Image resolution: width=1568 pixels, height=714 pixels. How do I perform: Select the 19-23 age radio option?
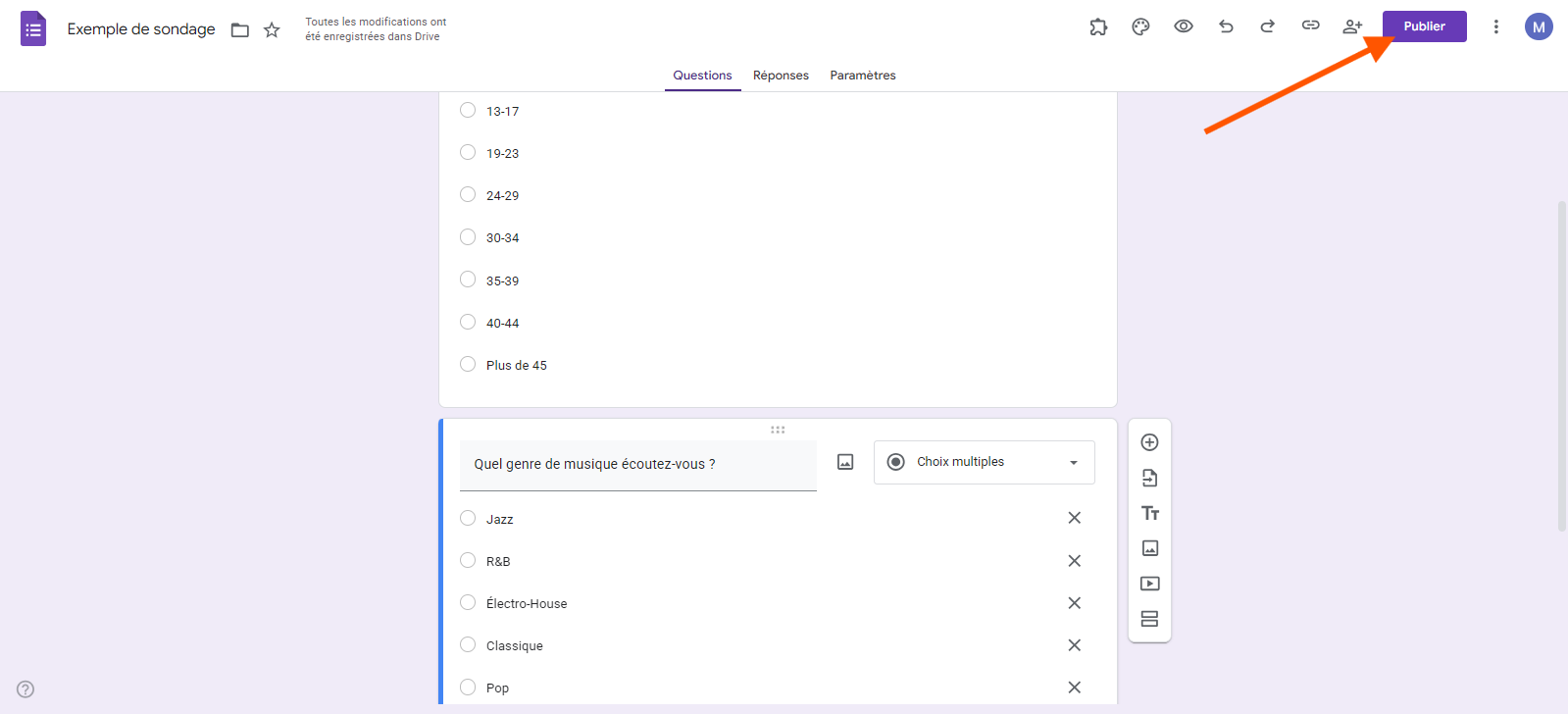click(x=468, y=152)
